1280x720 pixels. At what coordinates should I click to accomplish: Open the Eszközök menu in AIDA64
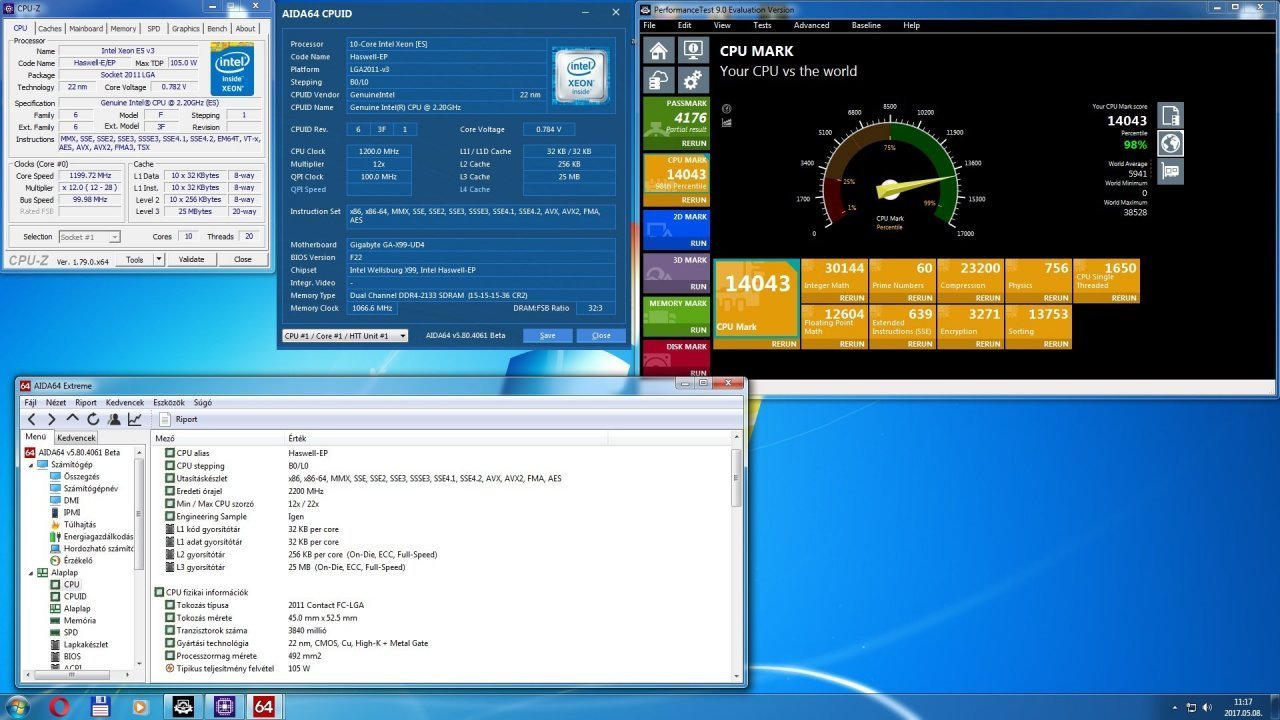tap(168, 402)
